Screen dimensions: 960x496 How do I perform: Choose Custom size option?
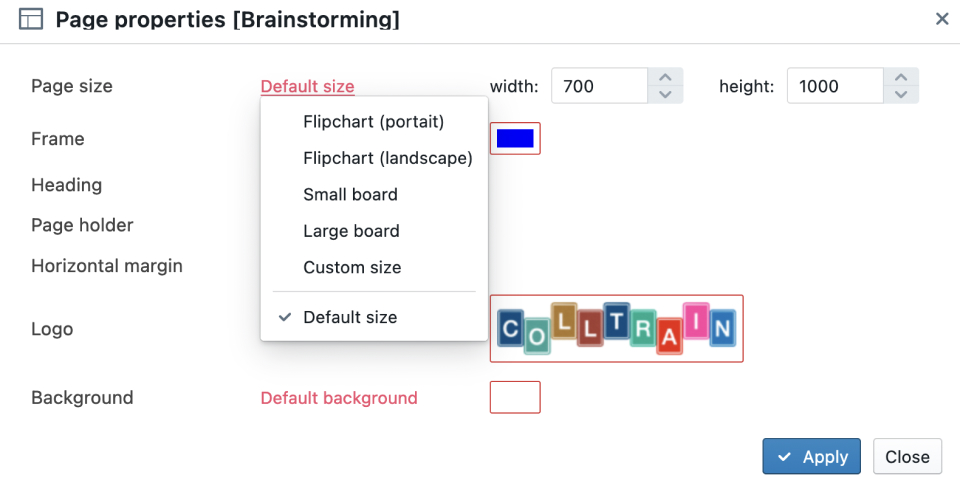(x=352, y=267)
